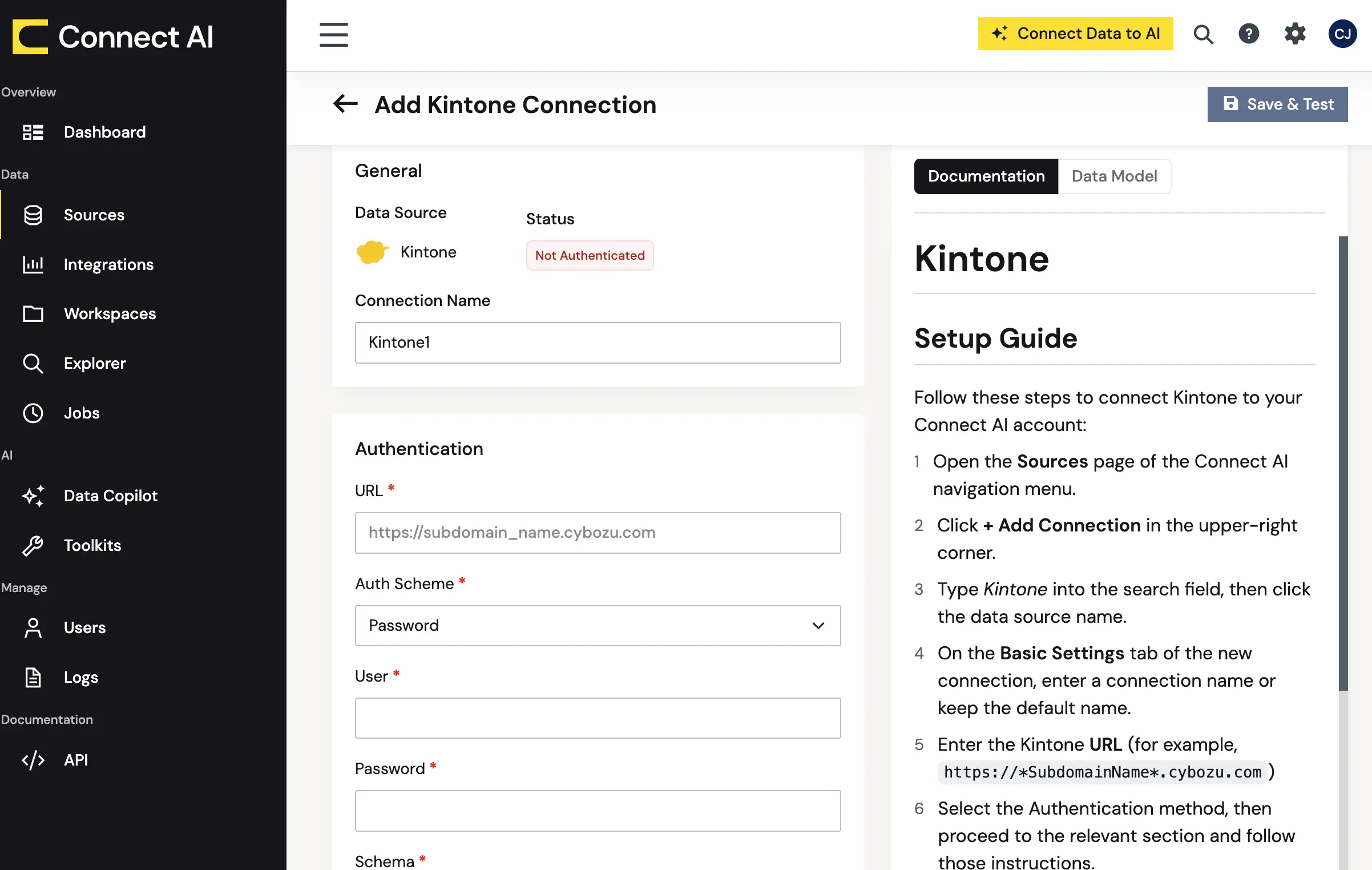The height and width of the screenshot is (870, 1372).
Task: Focus the User input field
Action: [x=598, y=718]
